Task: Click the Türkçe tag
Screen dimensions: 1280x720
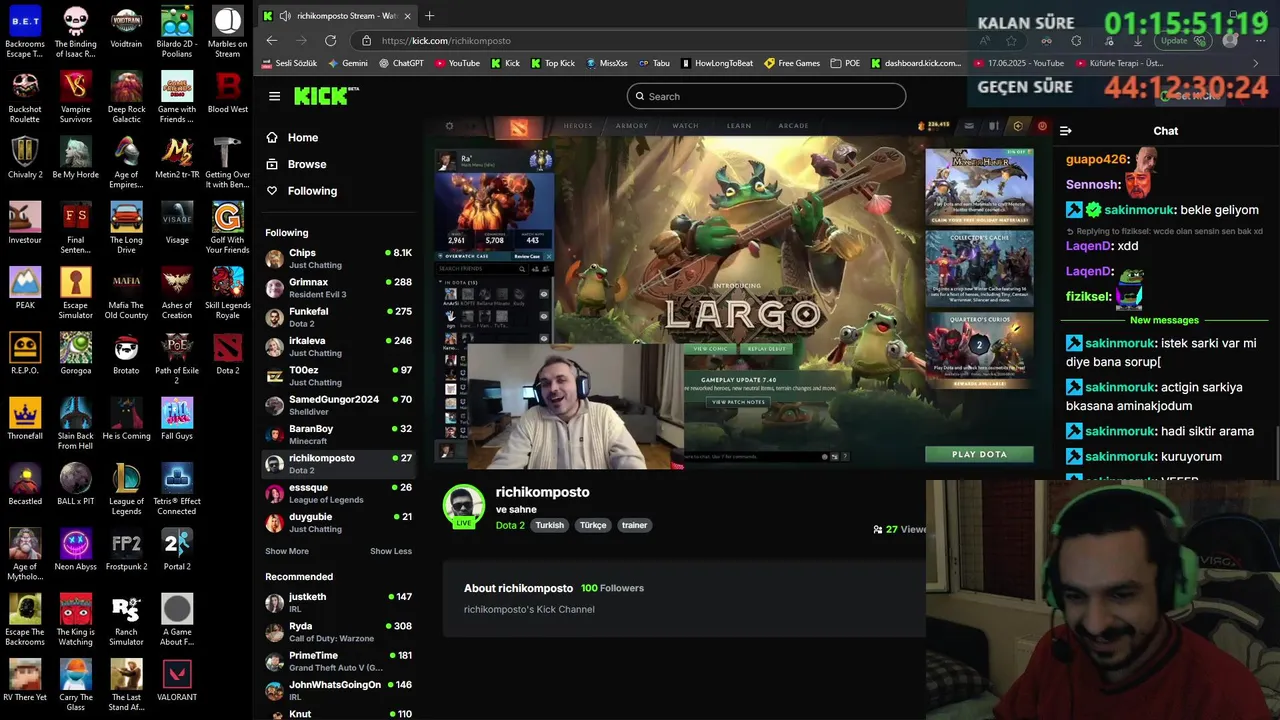Action: (x=593, y=525)
